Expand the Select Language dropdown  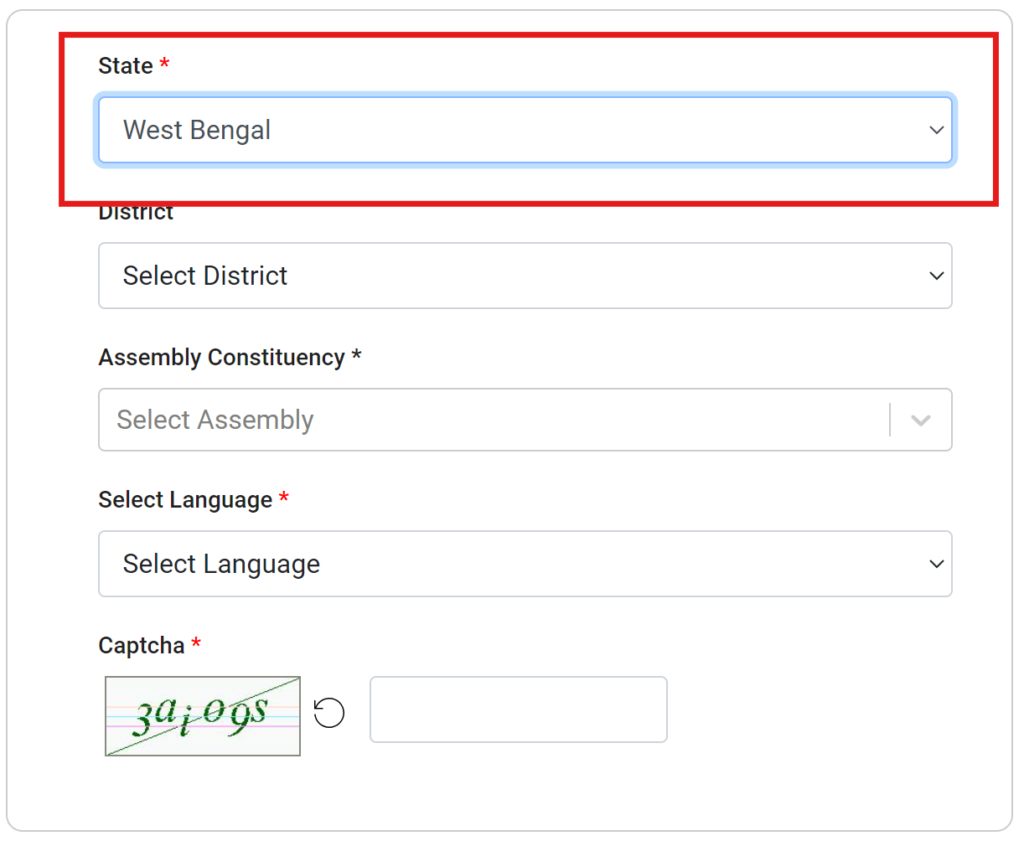[x=500, y=564]
